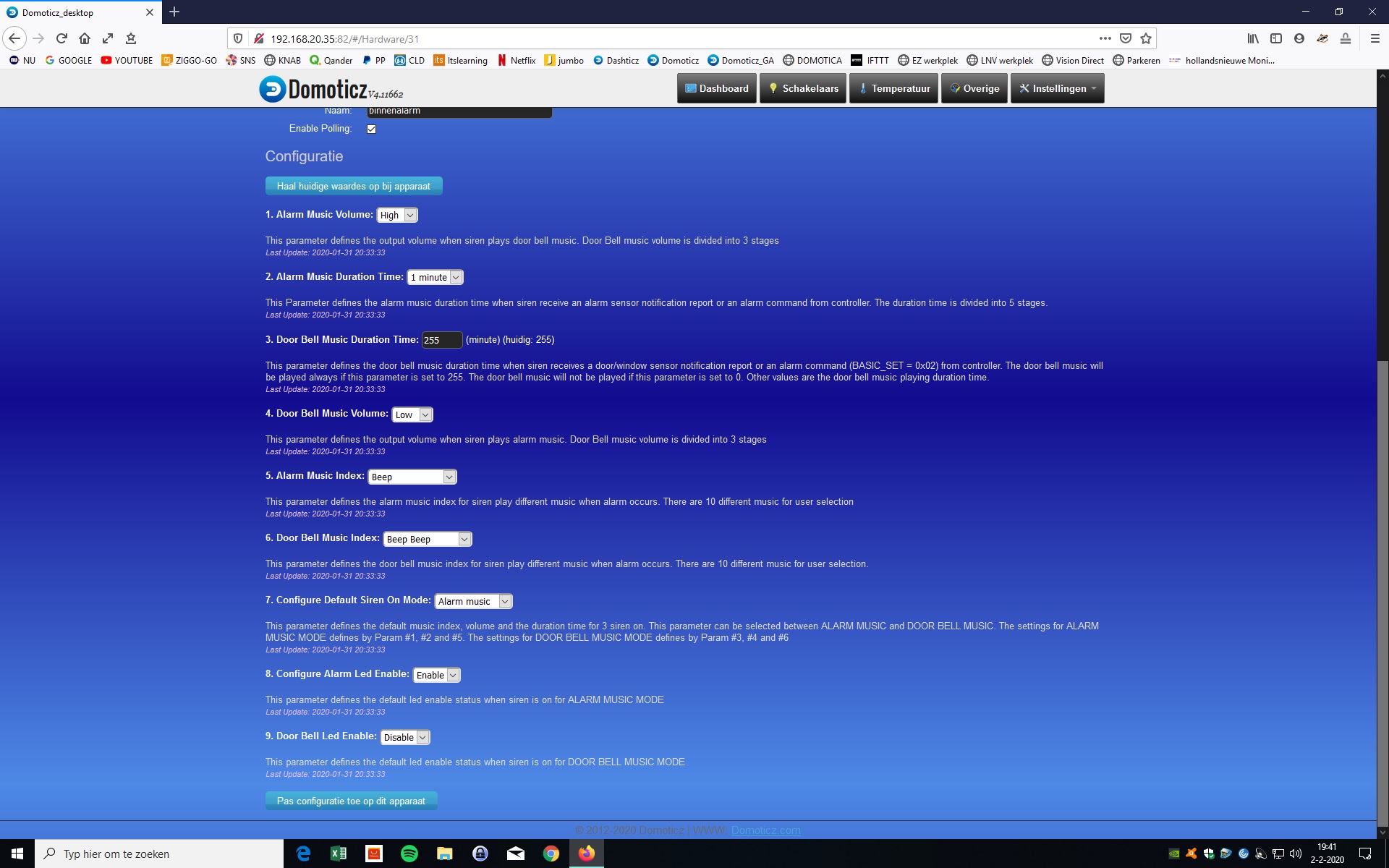1389x868 pixels.
Task: Open Firefox hamburger menu
Action: point(1375,38)
